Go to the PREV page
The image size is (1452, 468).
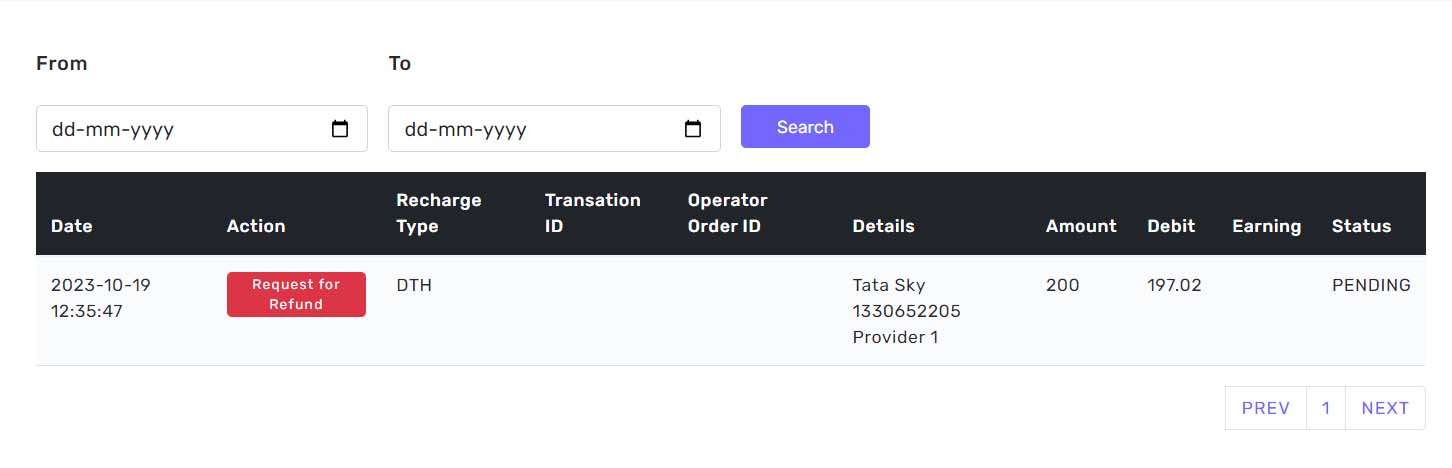click(1265, 408)
